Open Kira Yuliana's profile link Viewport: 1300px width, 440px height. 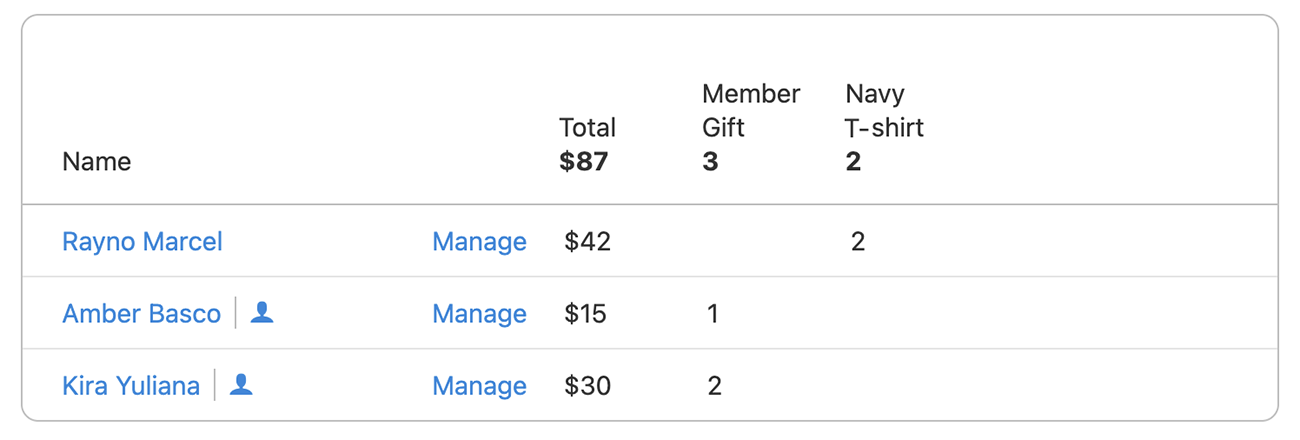pyautogui.click(x=131, y=386)
